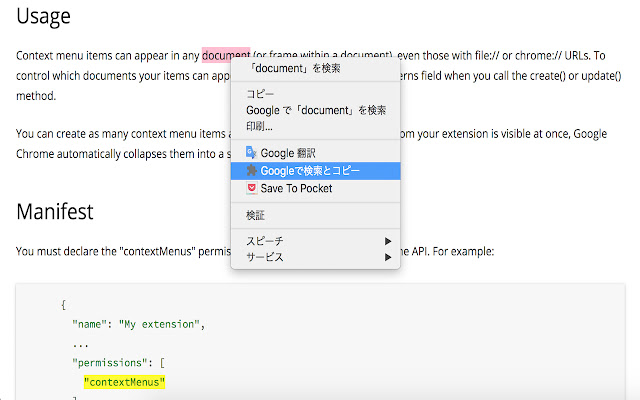Choose コピー from the context menu

point(315,94)
